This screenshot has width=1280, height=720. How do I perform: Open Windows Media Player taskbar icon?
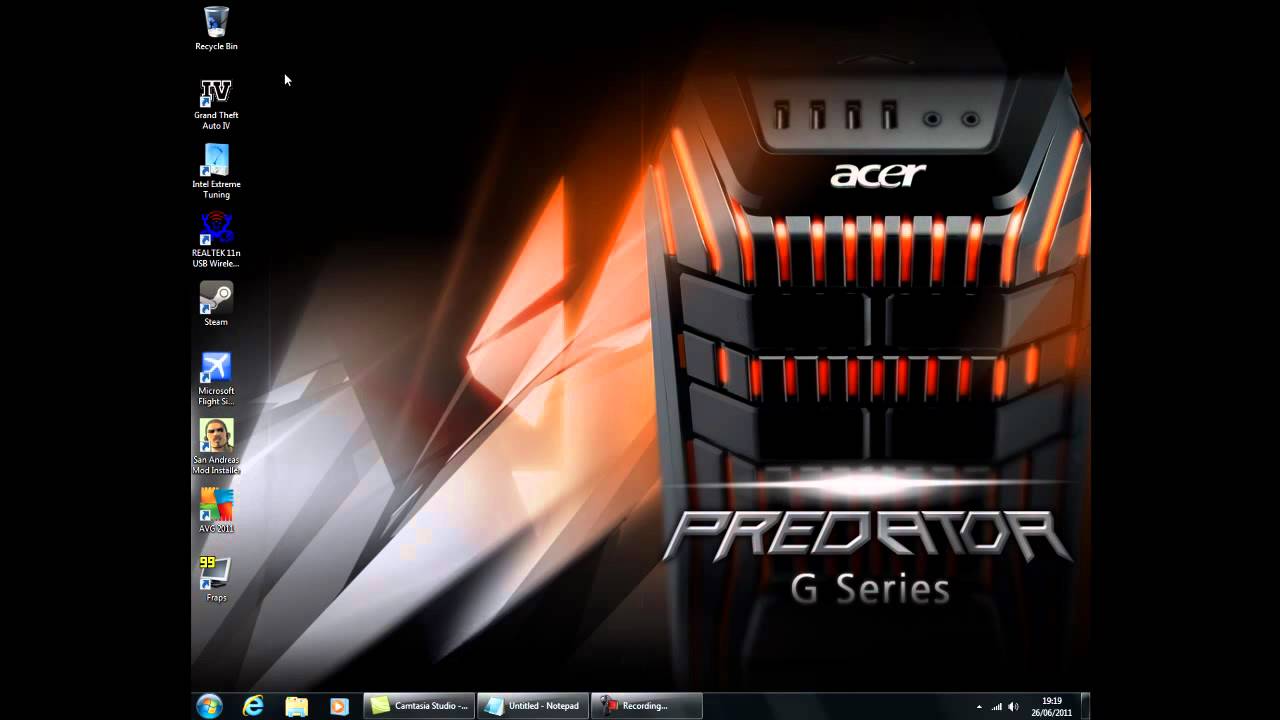coord(339,706)
